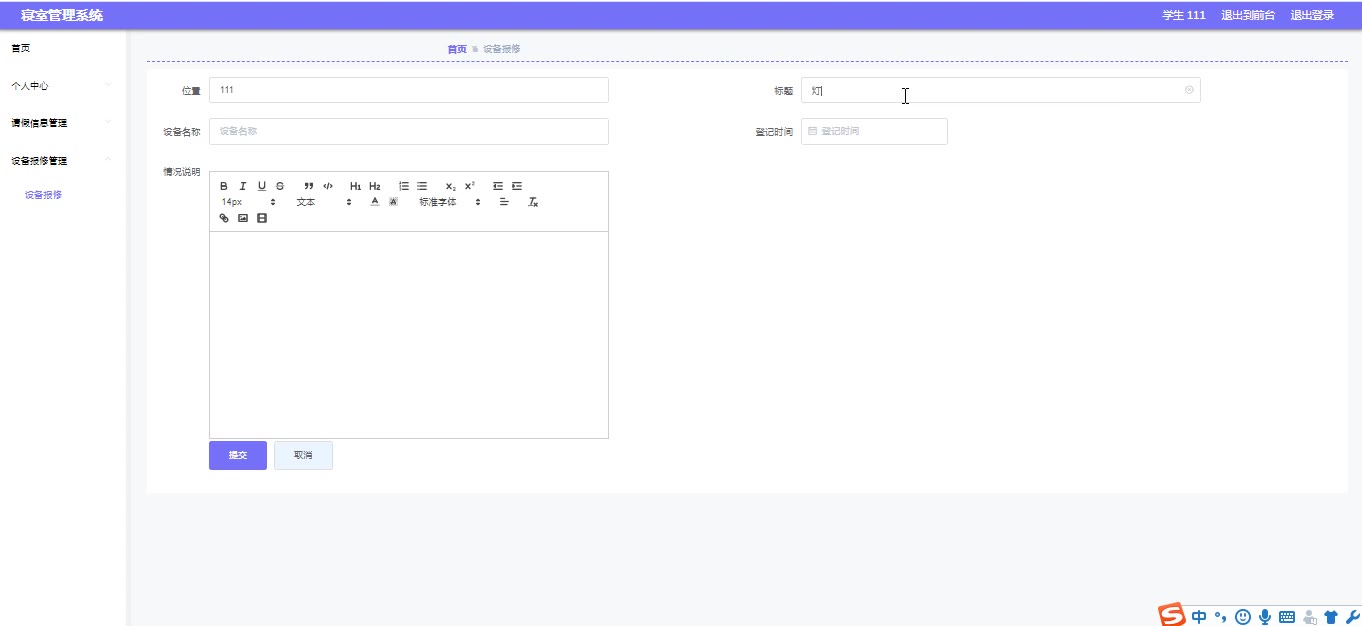Focus the 标题 input field

(1001, 90)
